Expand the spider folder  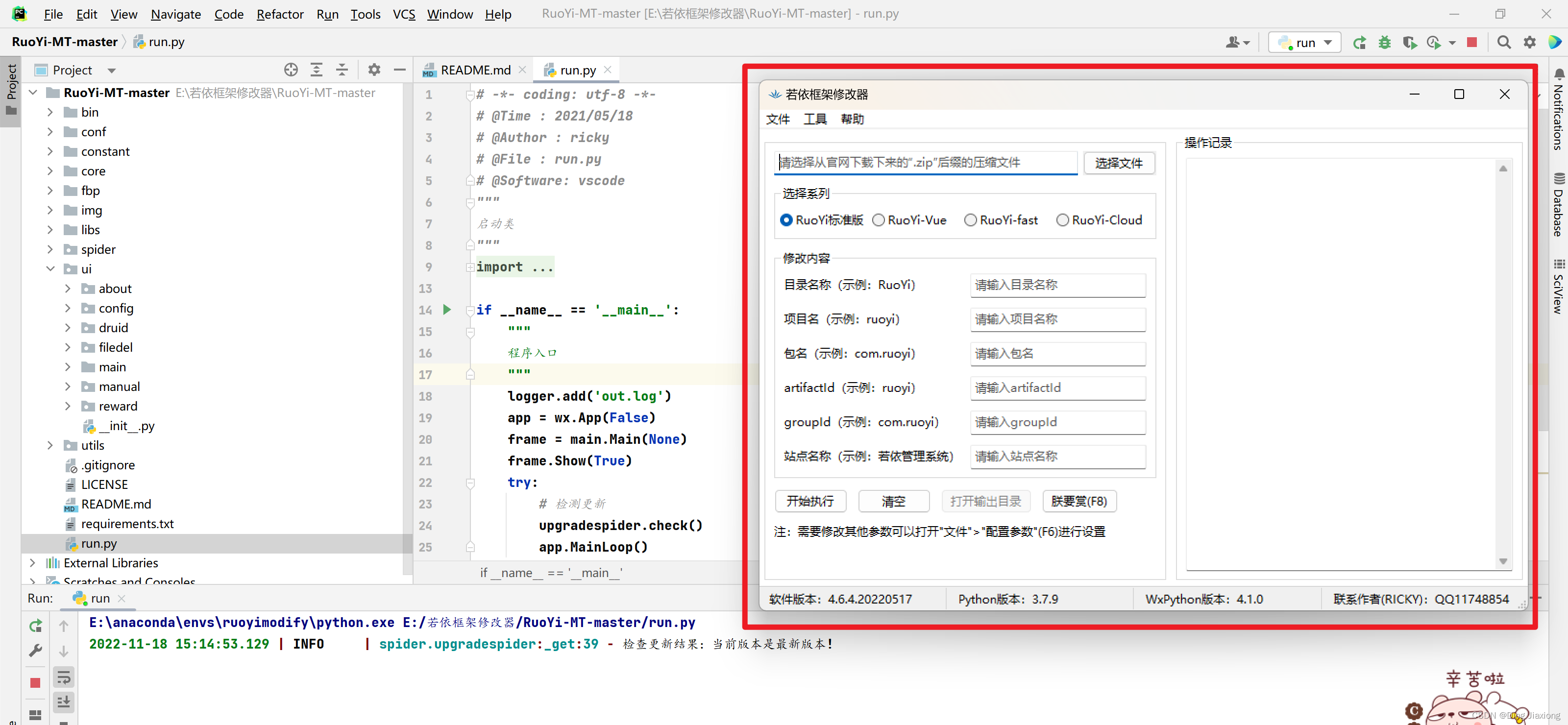pos(50,249)
